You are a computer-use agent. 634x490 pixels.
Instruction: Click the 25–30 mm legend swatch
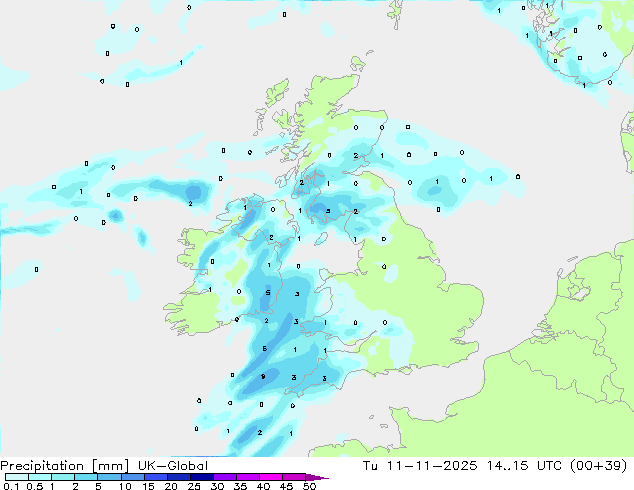(202, 477)
